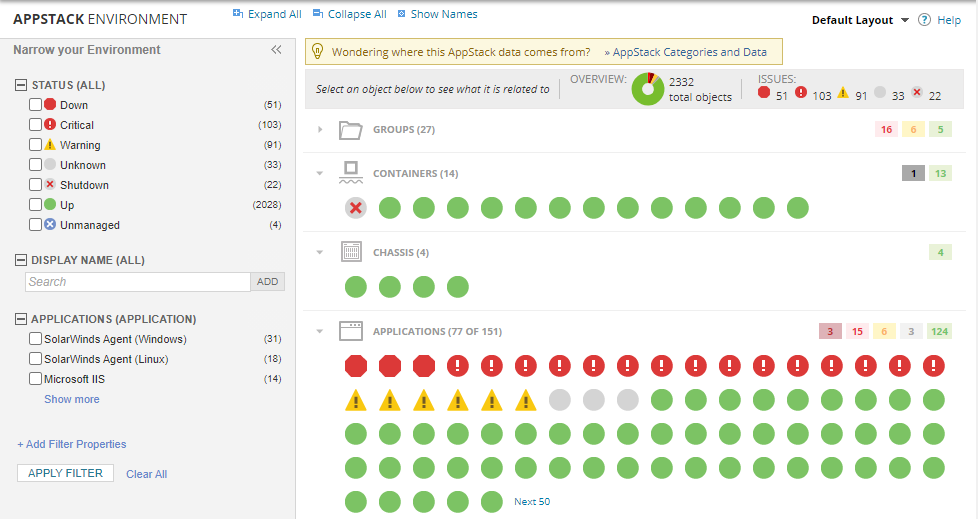Click the Display Name search field
Screen dimensions: 978x519
point(137,282)
